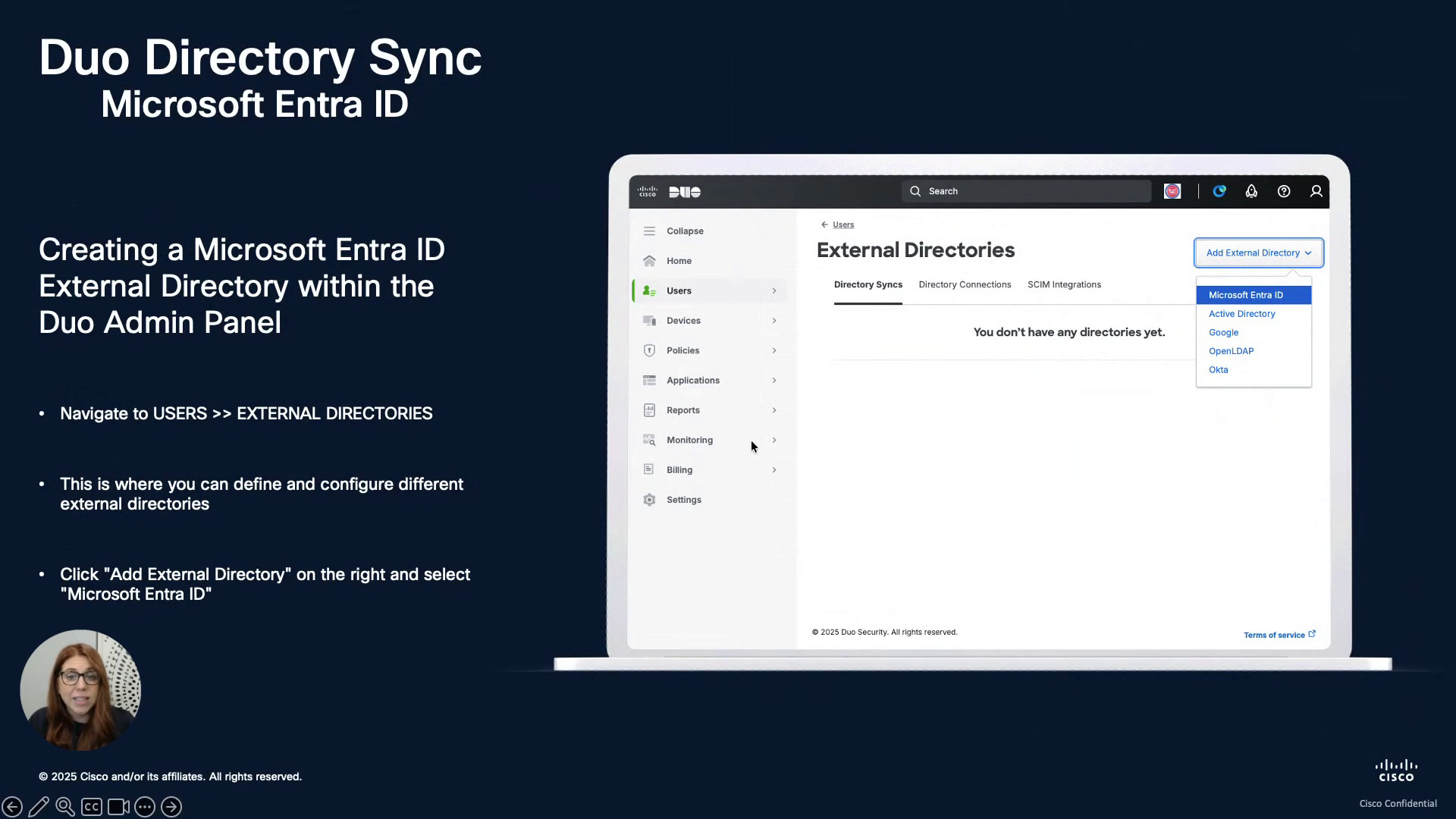The image size is (1456, 819).
Task: Go to previous slide with back arrow
Action: [12, 807]
